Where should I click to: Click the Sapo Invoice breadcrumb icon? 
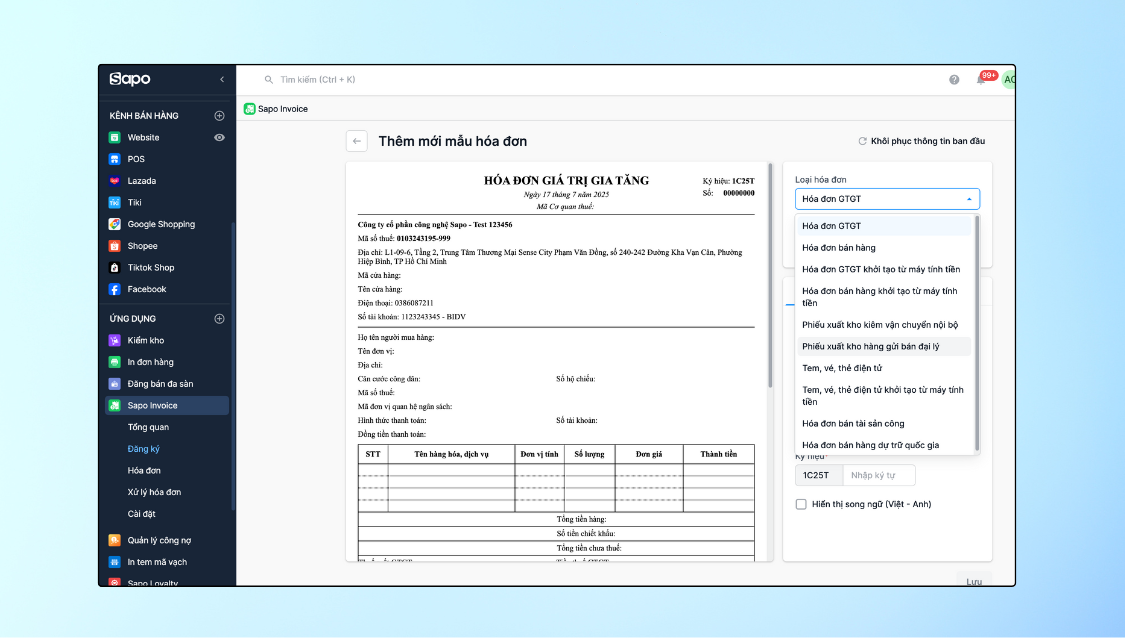250,109
